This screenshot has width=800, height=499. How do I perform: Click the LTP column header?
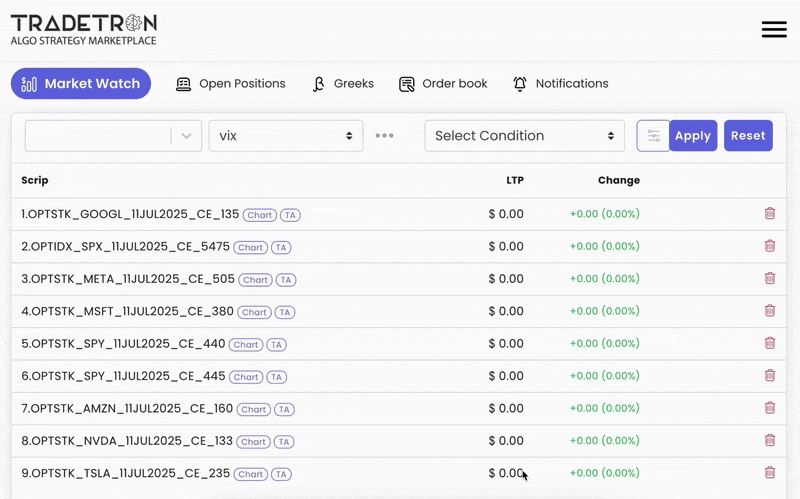[515, 180]
